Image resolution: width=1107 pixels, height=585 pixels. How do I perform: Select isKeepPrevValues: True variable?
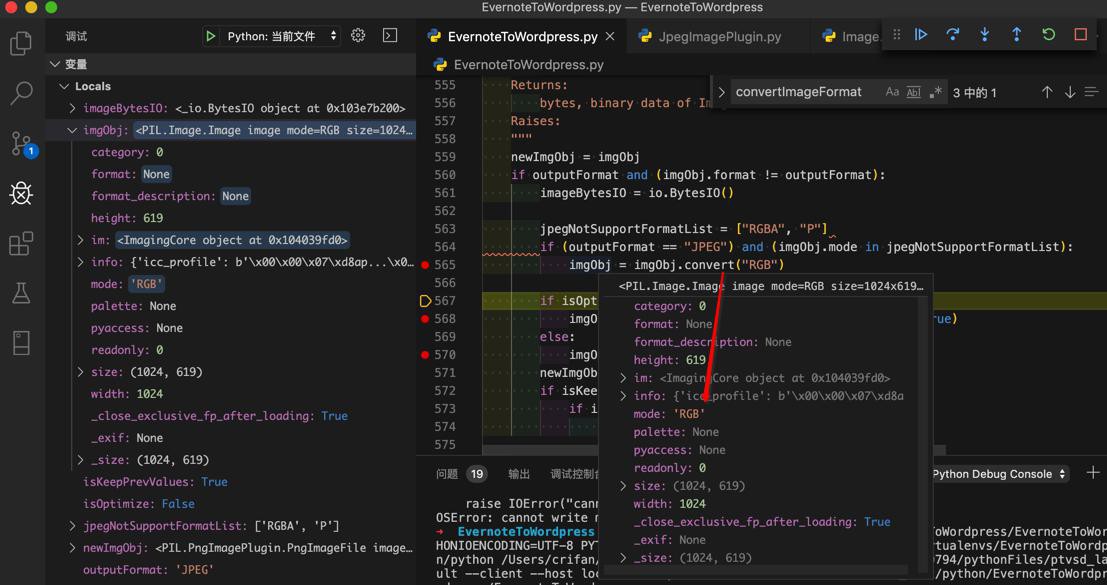click(155, 482)
